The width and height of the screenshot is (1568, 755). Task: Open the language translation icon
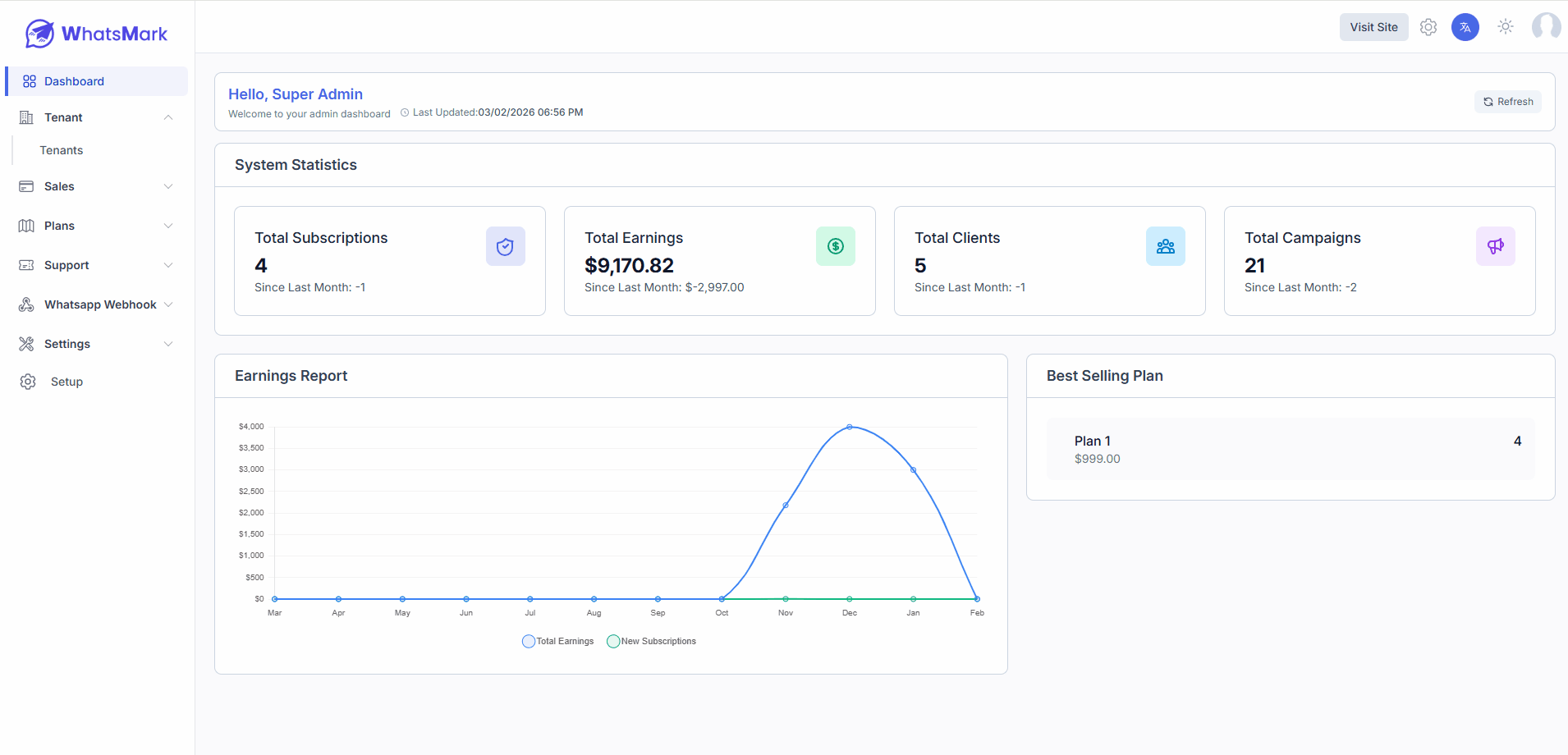(x=1465, y=27)
